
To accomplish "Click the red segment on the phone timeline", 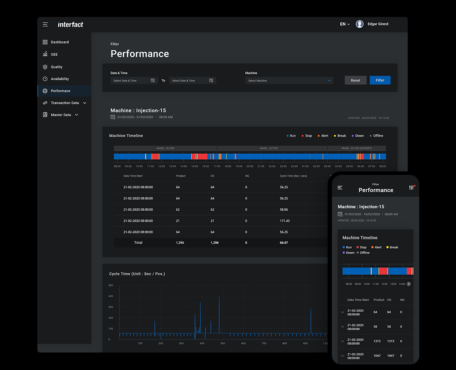I will [383, 271].
